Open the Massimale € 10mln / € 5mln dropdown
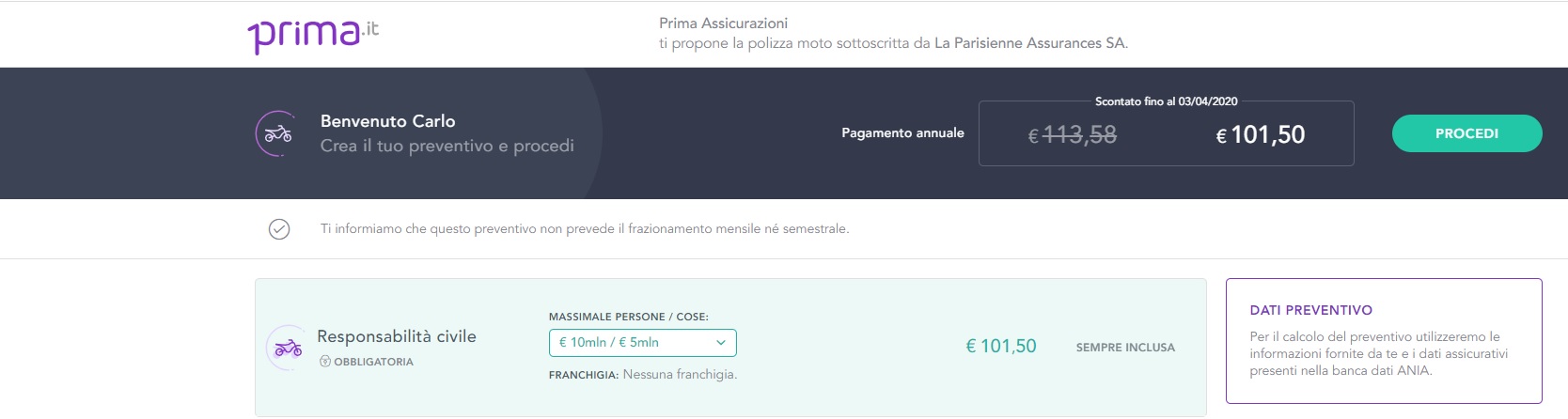This screenshot has height=419, width=1568. [x=643, y=343]
